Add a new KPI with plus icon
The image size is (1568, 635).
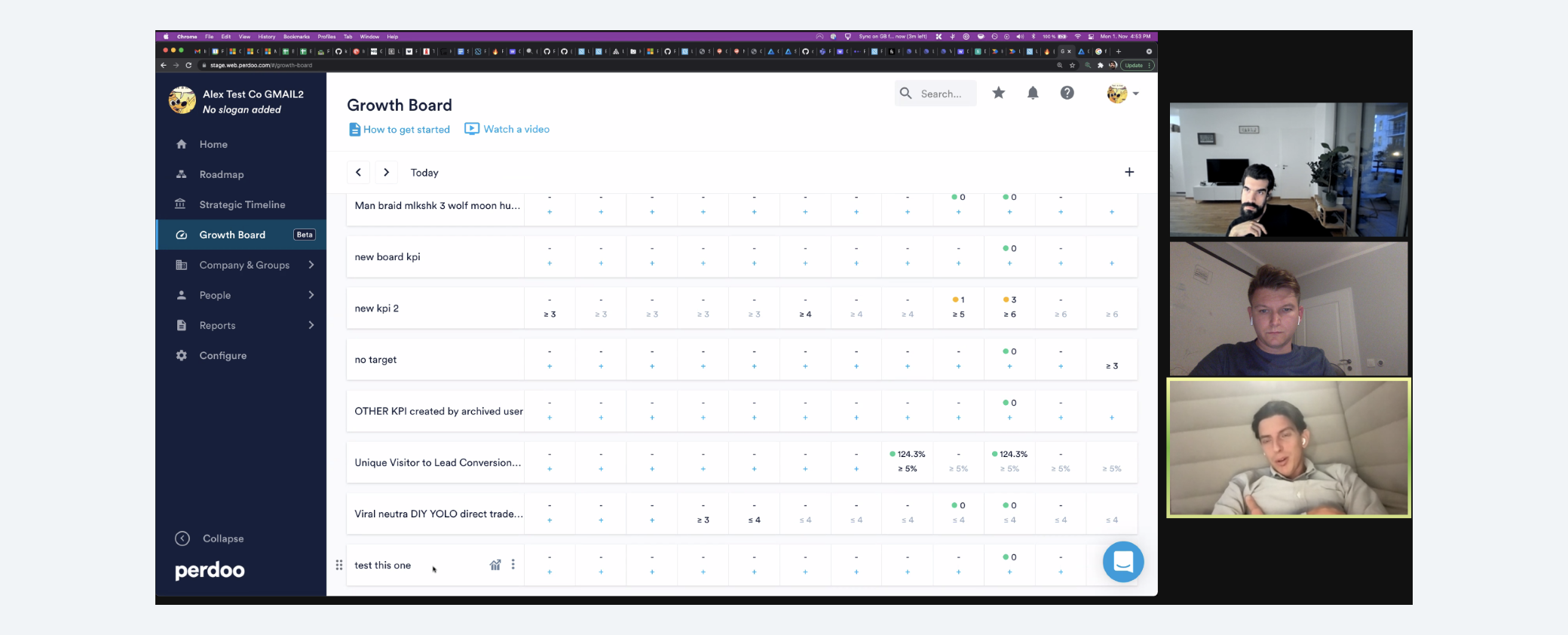point(1129,172)
